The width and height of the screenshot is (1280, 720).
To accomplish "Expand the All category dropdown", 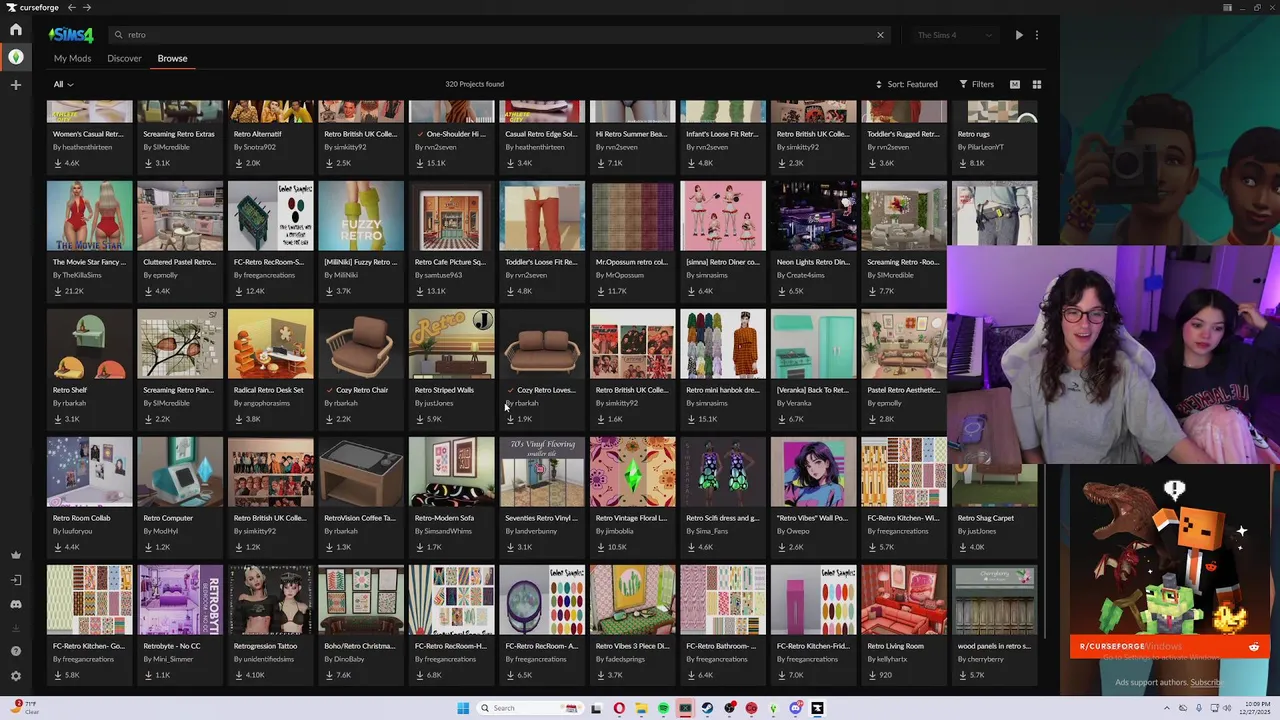I will [63, 84].
